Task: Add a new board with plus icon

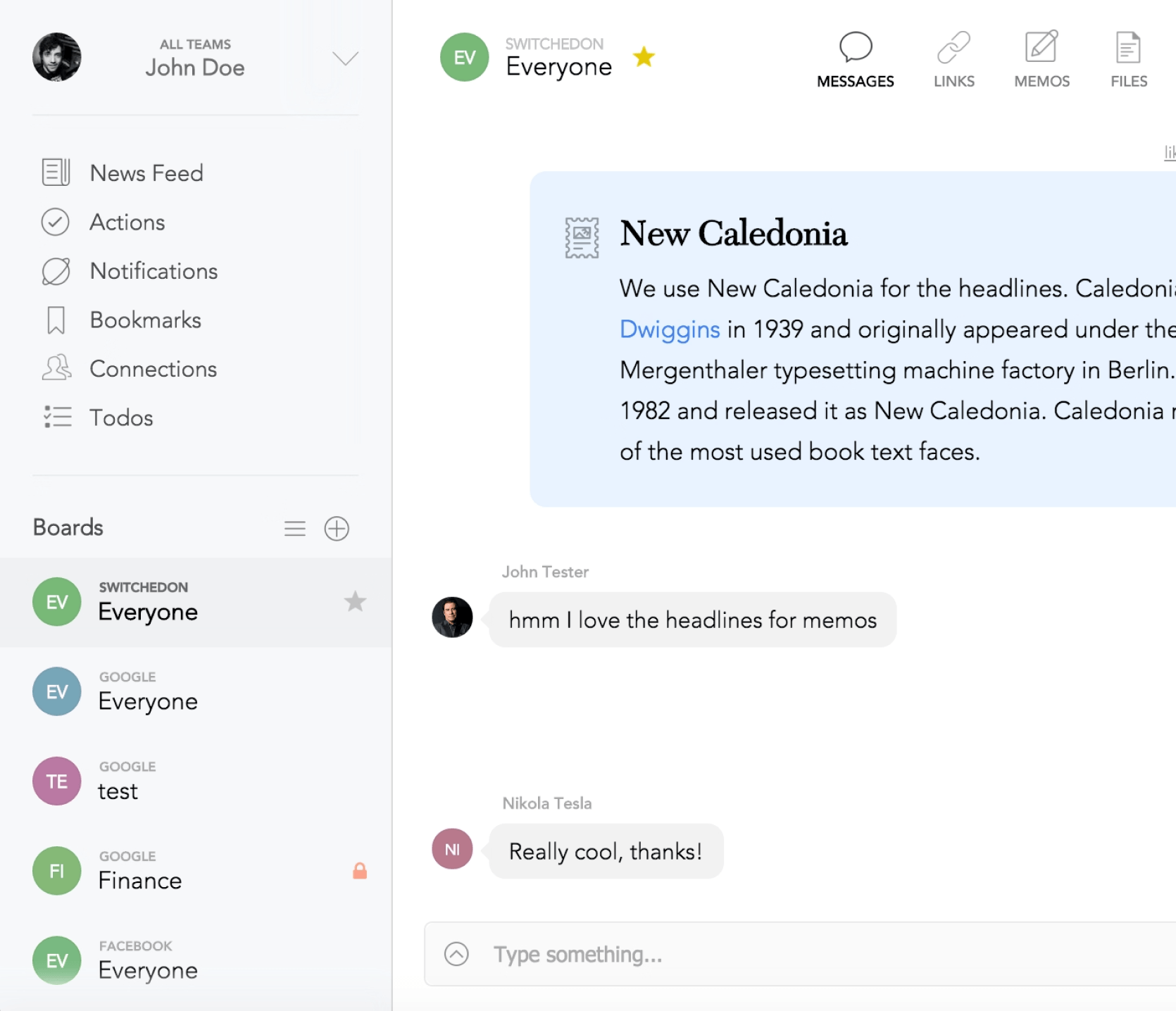Action: (337, 529)
